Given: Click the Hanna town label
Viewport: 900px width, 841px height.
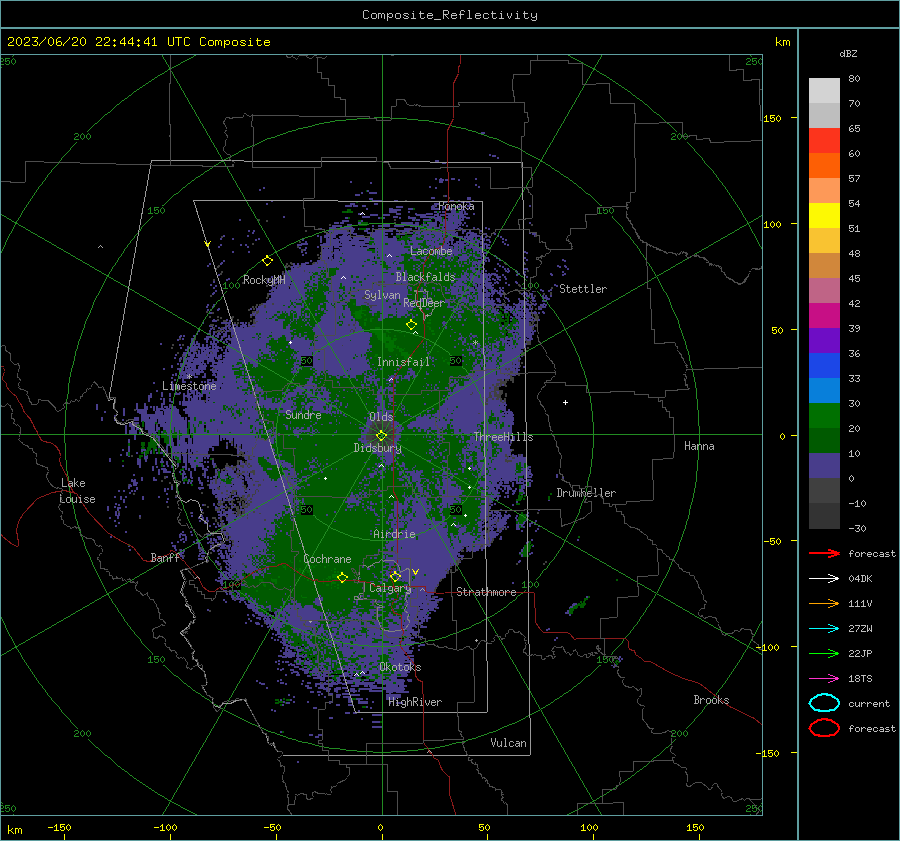Looking at the screenshot, I should 699,446.
